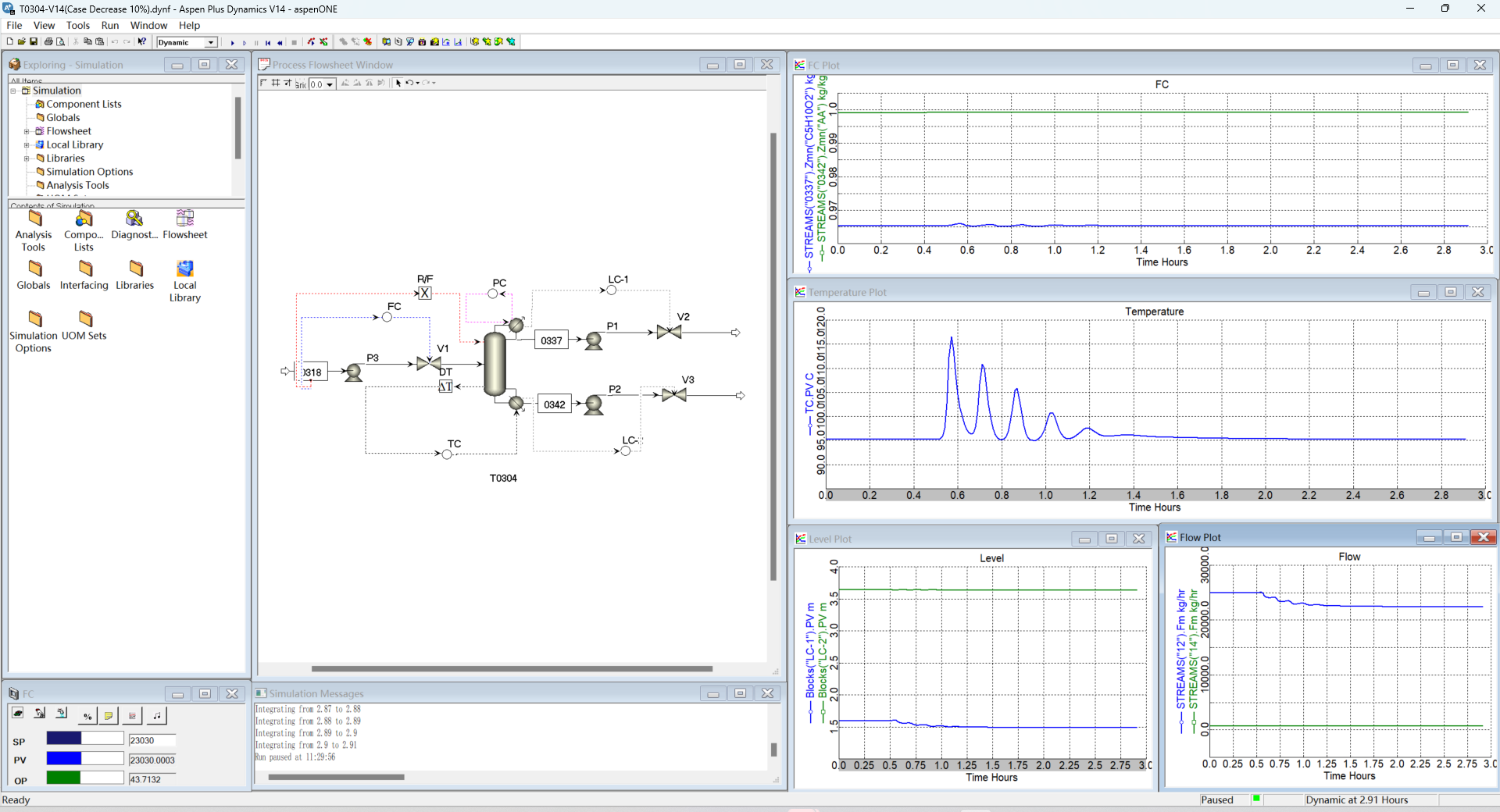The image size is (1500, 812).
Task: Click the Libraries folder icon in contents pane
Action: [x=135, y=269]
